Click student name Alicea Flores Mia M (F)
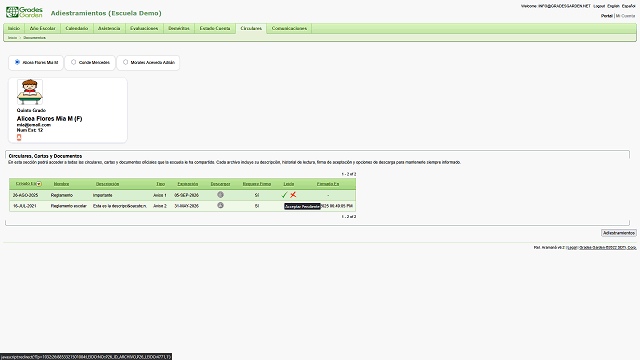Viewport: 640px width, 360px height. pyautogui.click(x=49, y=119)
